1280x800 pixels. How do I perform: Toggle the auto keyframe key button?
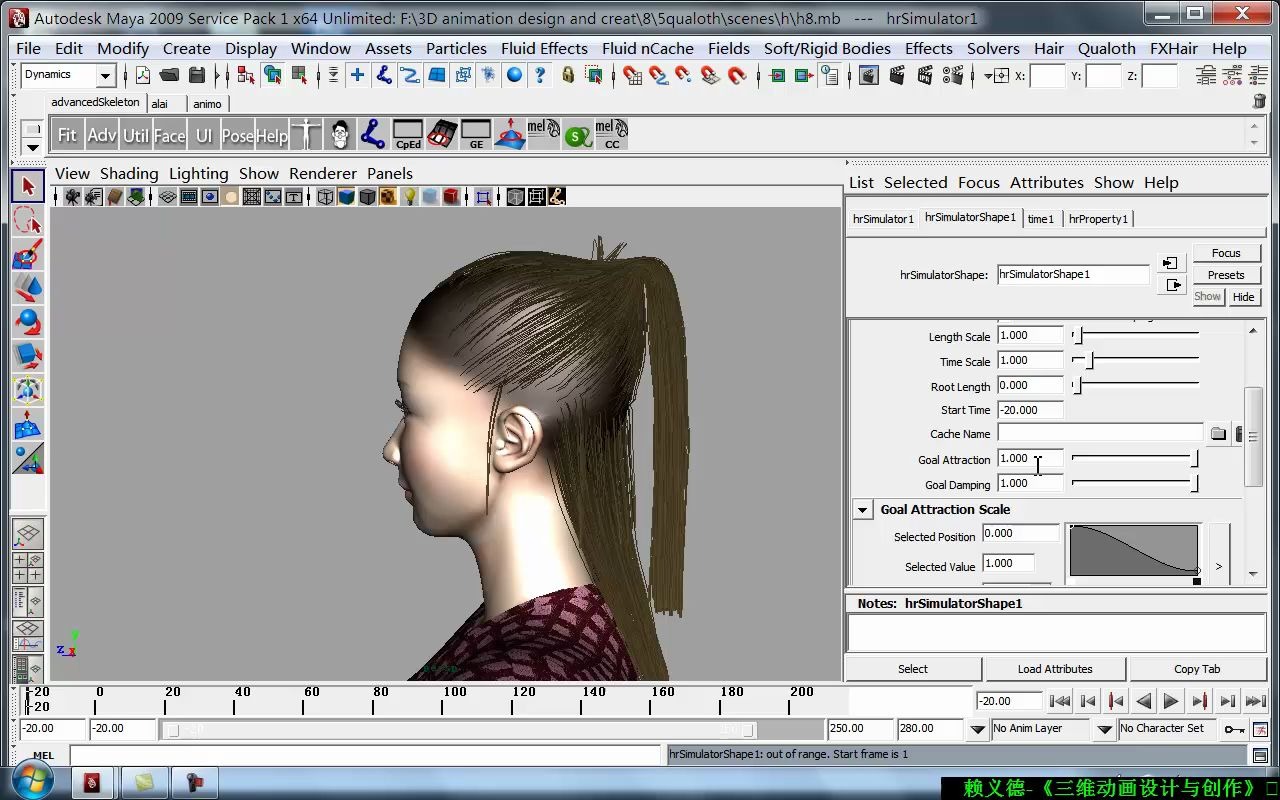coord(1235,729)
